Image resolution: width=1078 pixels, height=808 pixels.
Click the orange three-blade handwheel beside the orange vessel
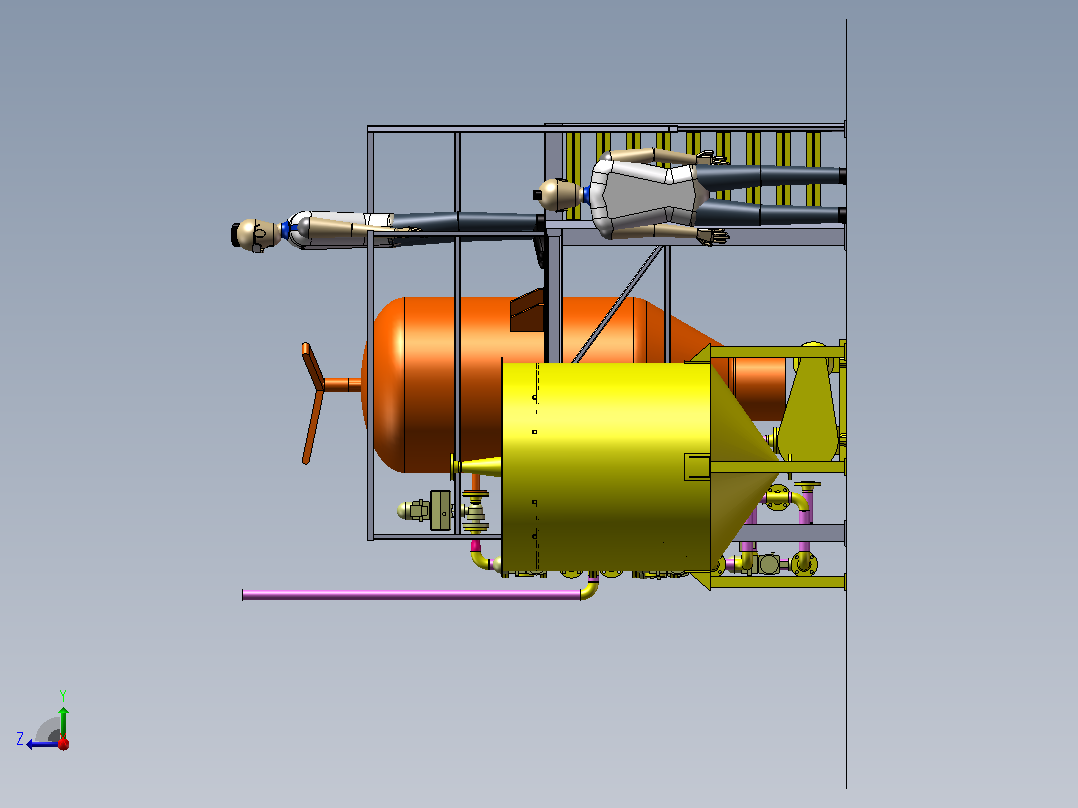(x=314, y=402)
